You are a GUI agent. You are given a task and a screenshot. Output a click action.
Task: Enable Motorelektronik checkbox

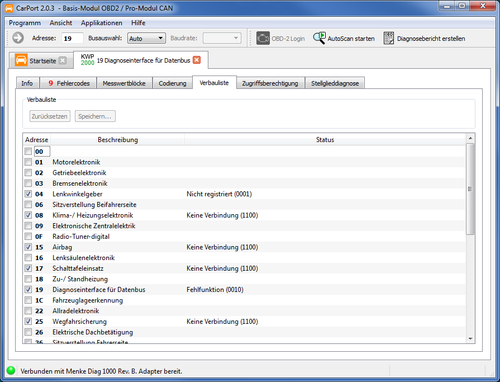[28, 162]
